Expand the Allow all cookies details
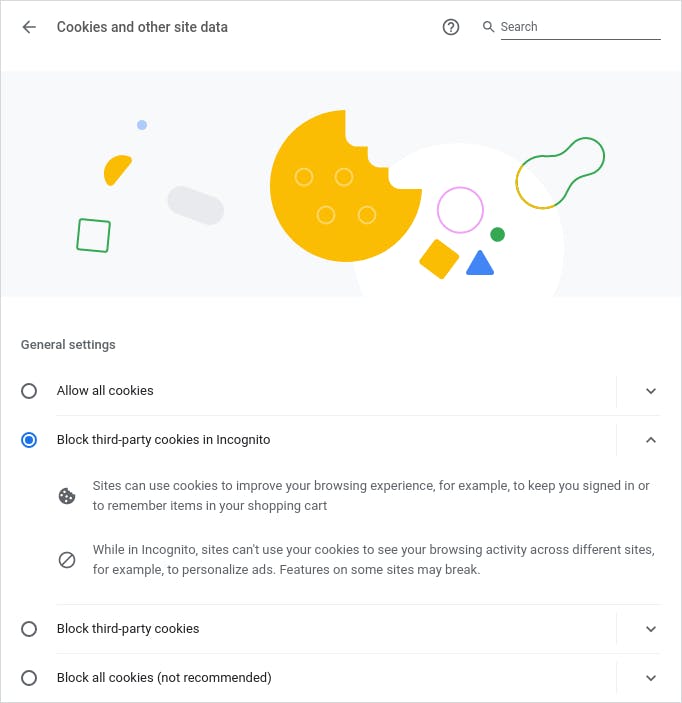Viewport: 682px width, 703px height. (x=651, y=391)
